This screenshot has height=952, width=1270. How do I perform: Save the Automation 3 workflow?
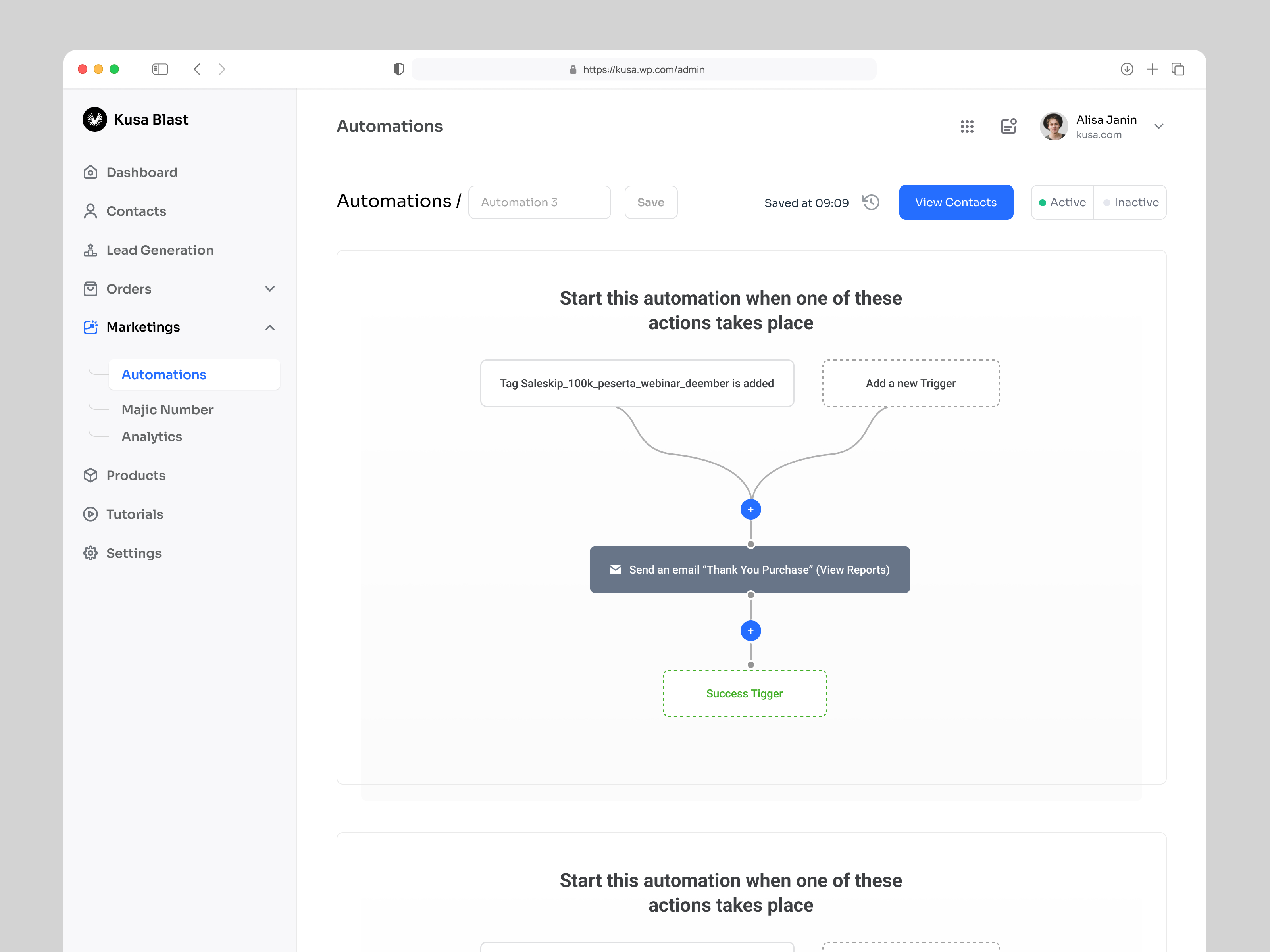pos(650,202)
